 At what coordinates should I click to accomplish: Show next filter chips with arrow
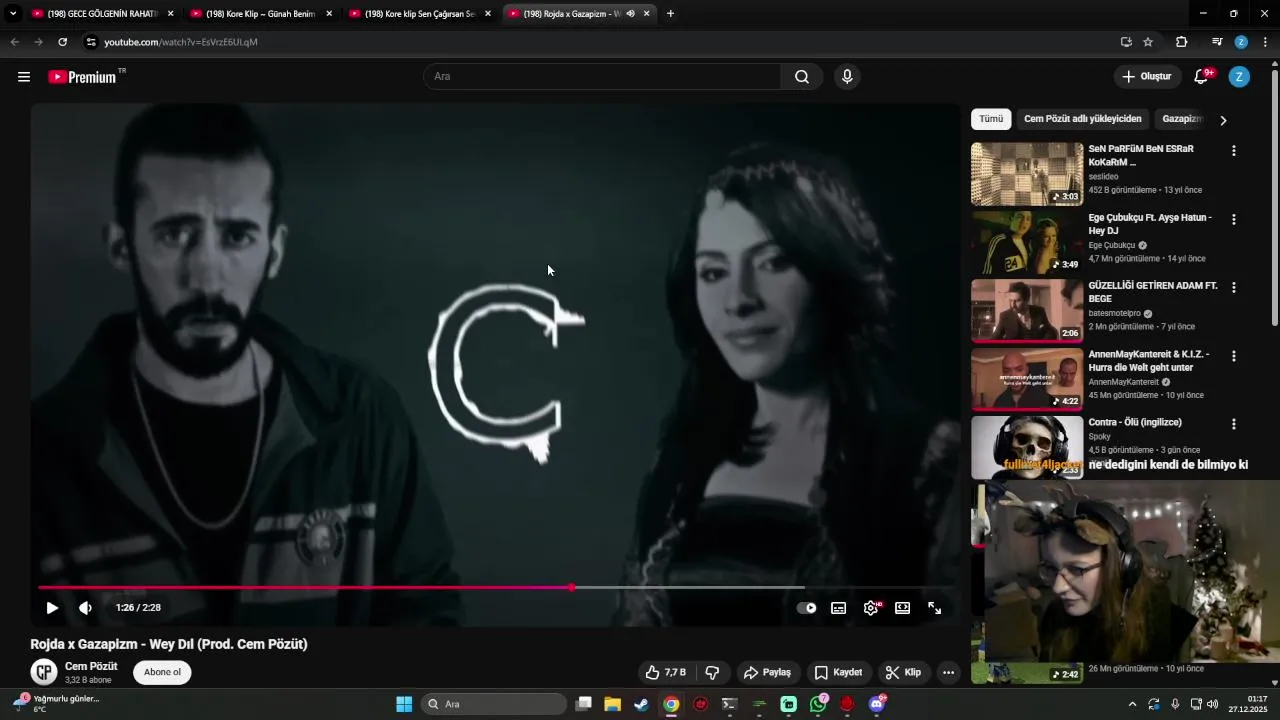(1223, 120)
